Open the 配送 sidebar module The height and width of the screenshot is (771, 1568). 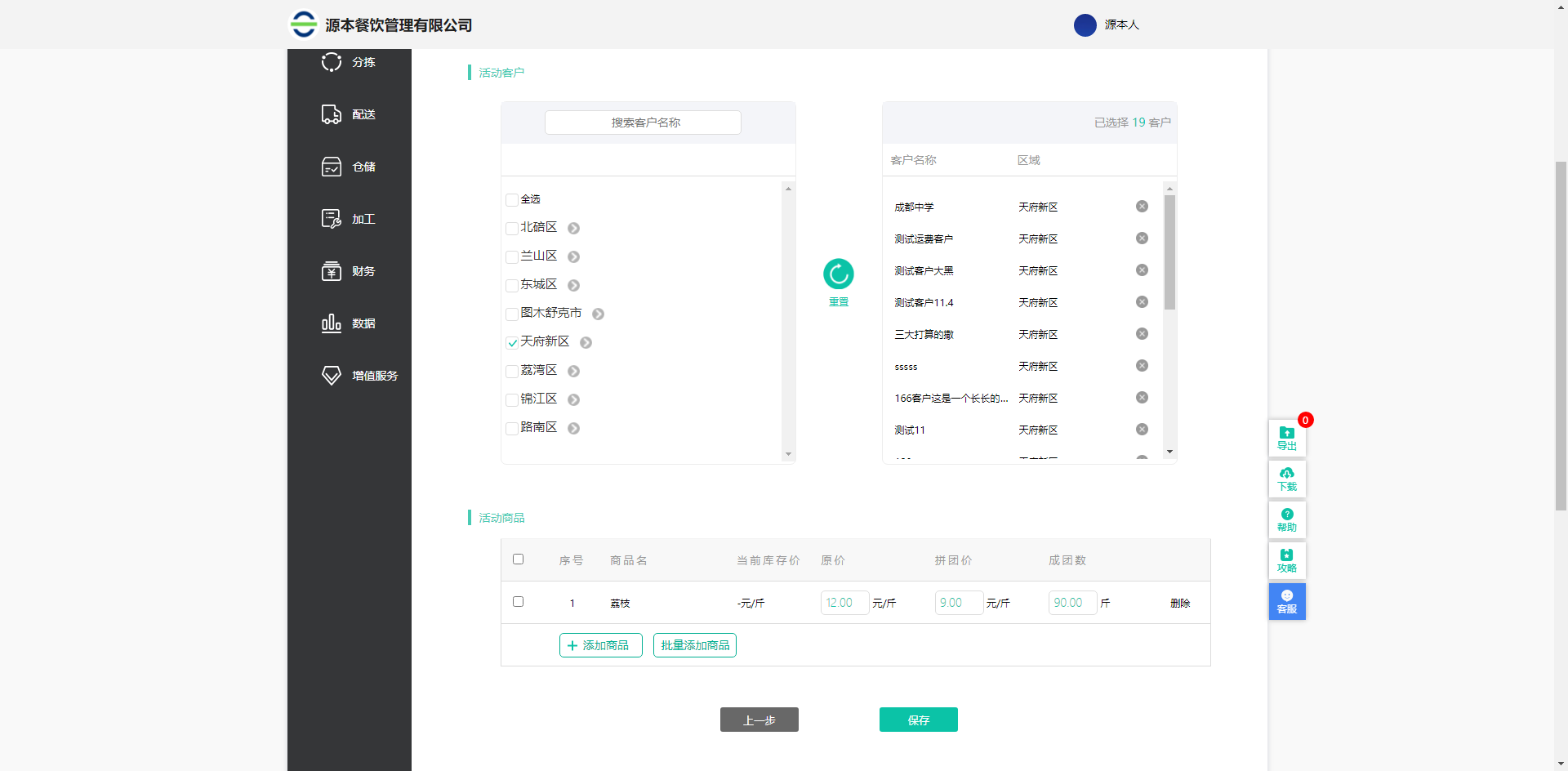[x=350, y=114]
